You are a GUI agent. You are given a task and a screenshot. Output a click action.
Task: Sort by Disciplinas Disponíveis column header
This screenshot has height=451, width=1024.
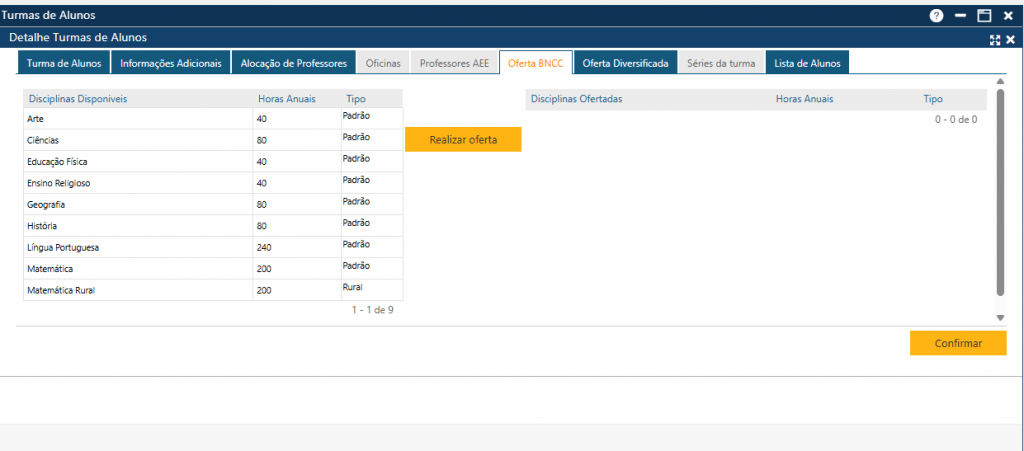point(78,99)
